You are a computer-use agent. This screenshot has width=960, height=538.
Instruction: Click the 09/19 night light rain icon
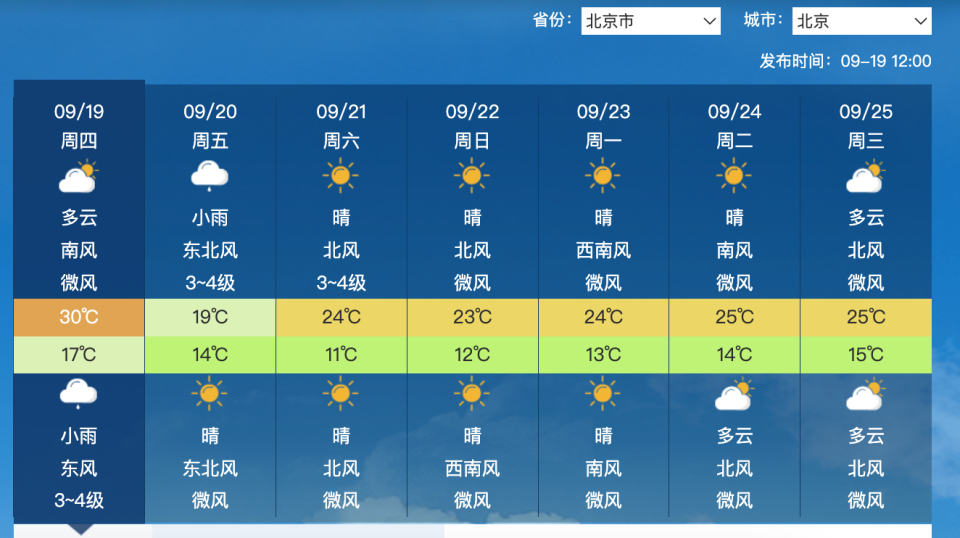[78, 394]
